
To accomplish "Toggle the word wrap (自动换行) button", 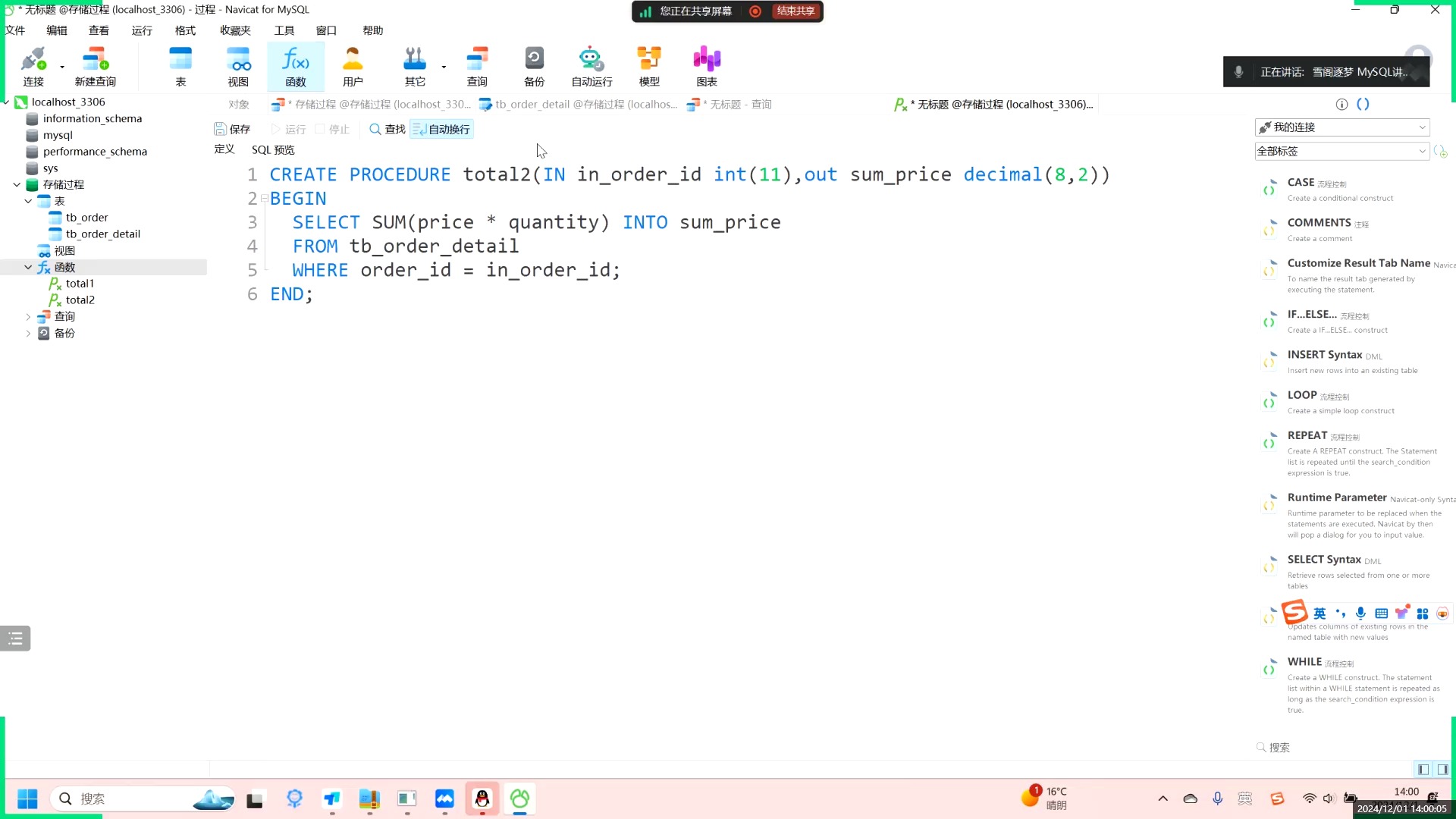I will click(x=441, y=130).
